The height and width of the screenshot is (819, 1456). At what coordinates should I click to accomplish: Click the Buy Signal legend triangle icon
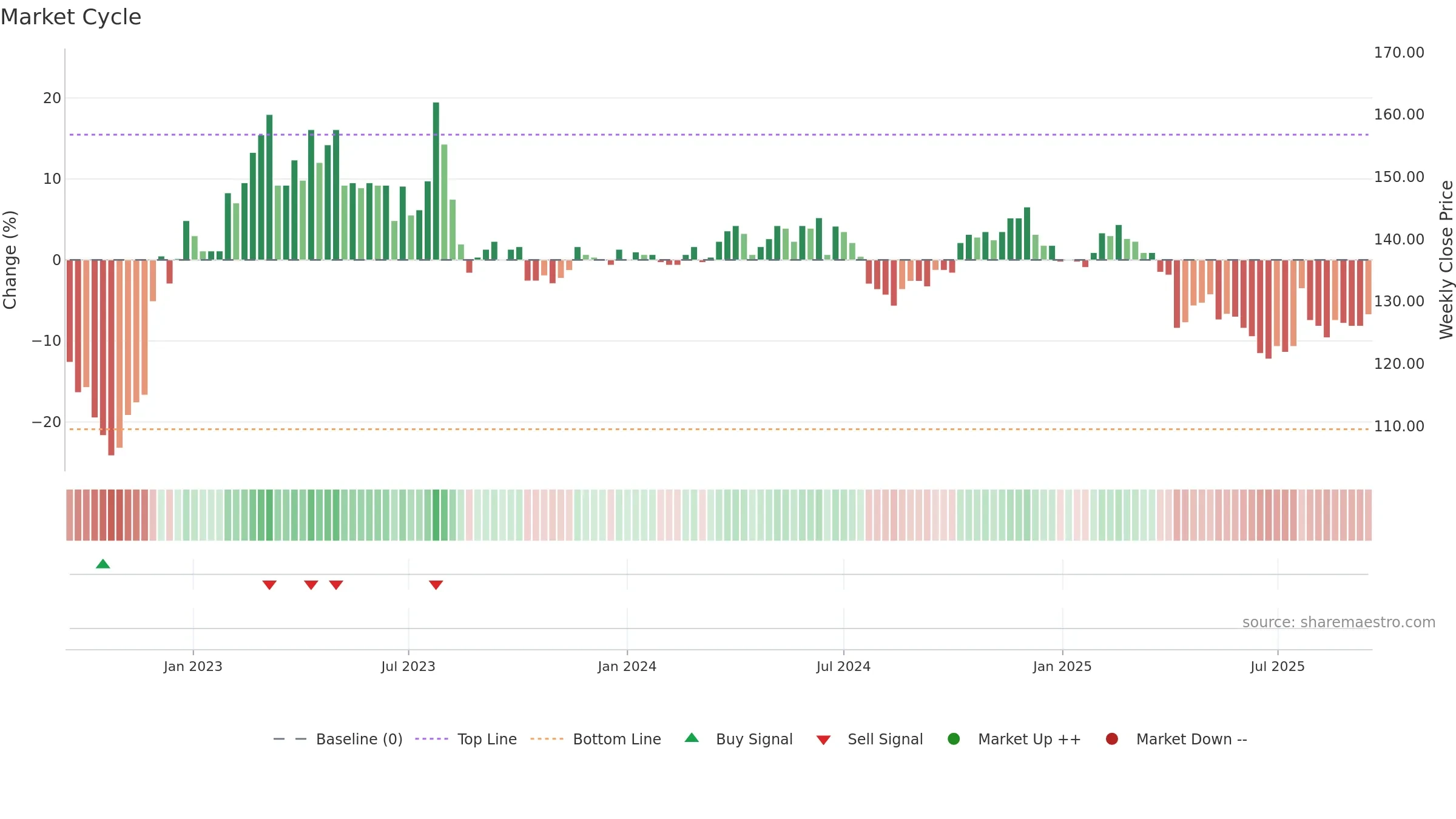pos(692,738)
